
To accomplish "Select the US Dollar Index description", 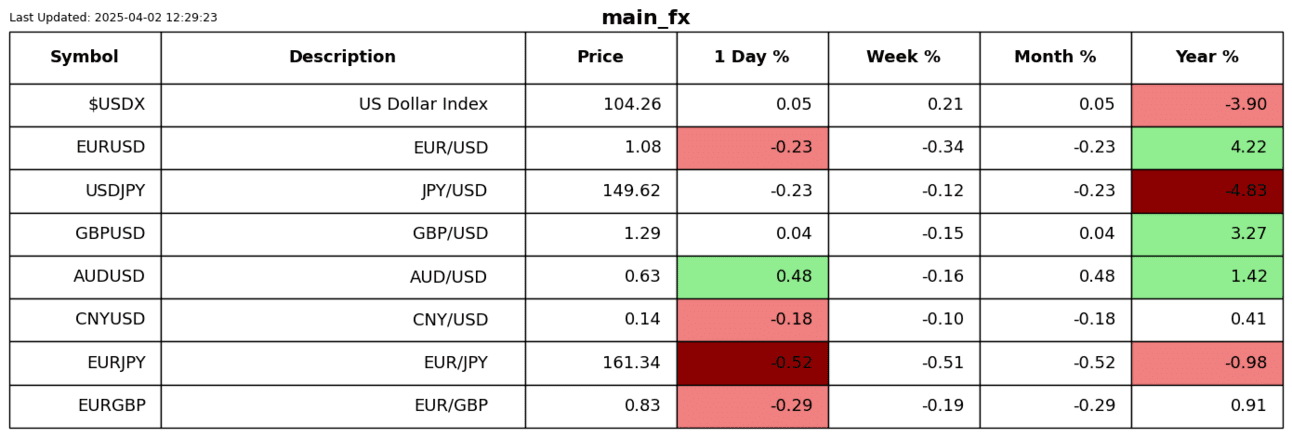I will coord(423,104).
